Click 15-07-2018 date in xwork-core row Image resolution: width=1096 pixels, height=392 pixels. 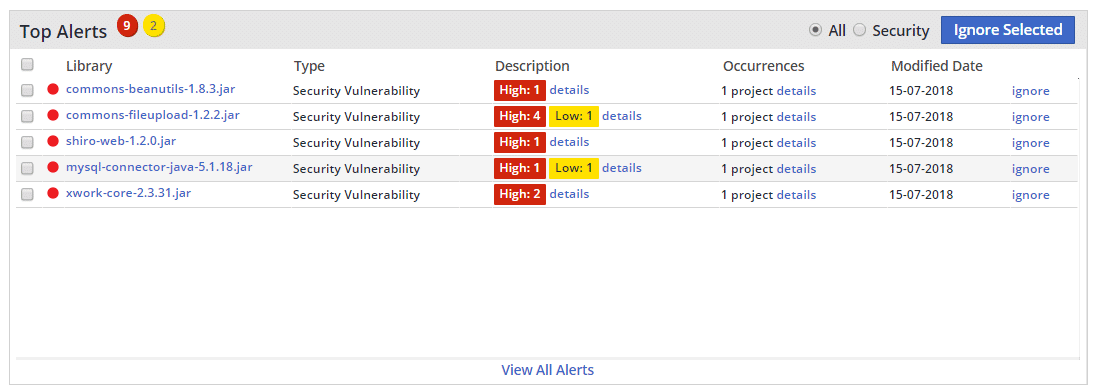pyautogui.click(x=921, y=194)
